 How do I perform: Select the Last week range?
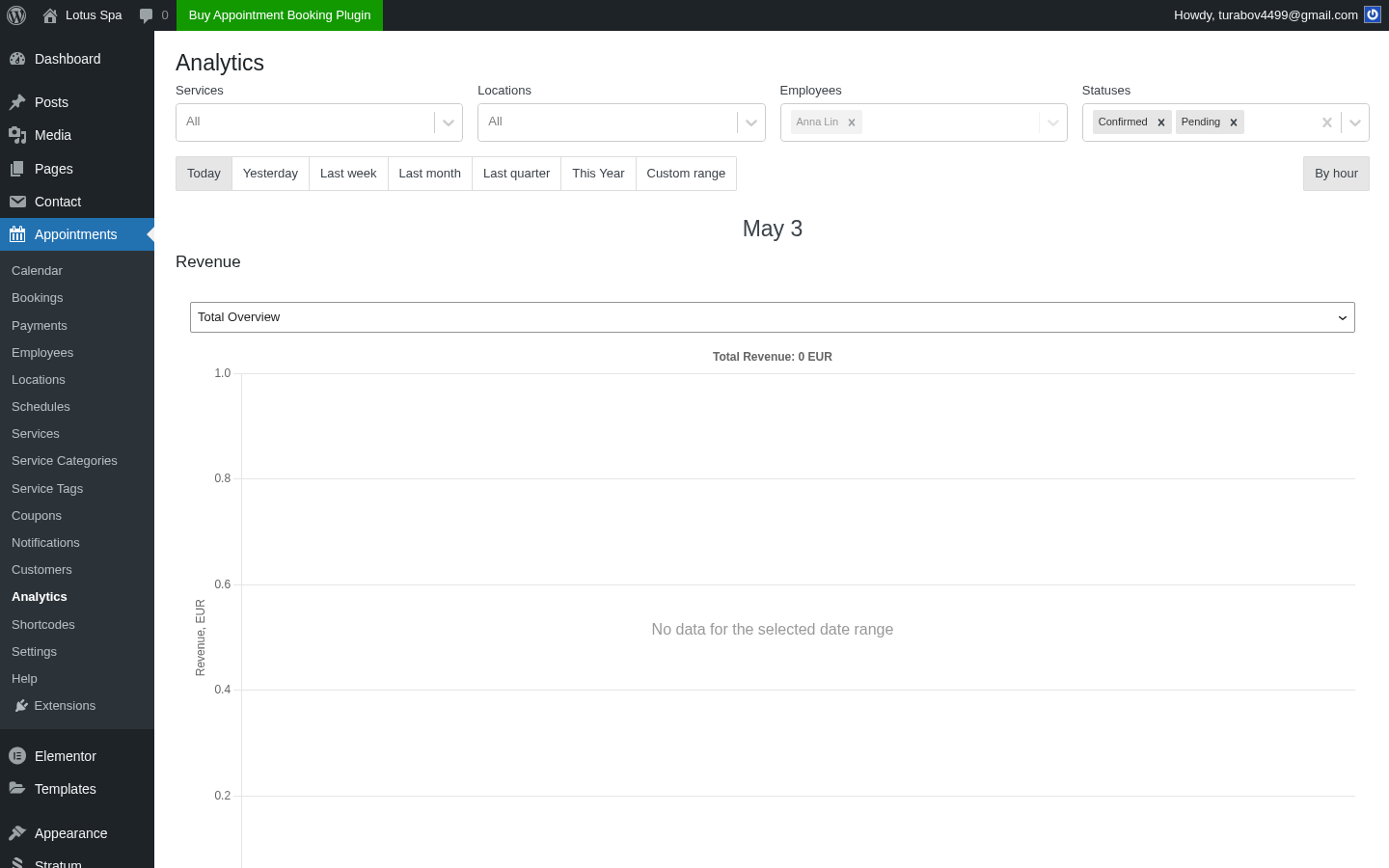[348, 174]
